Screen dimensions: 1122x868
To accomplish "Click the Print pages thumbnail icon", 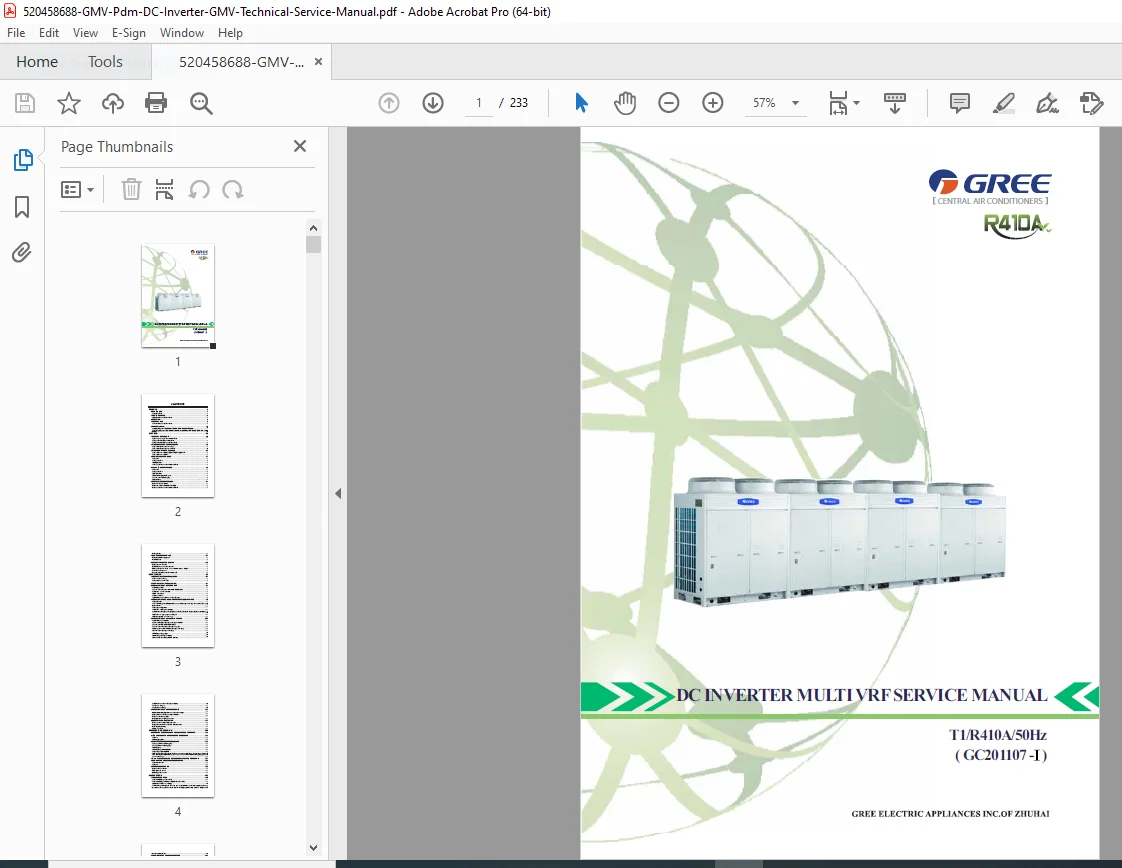I will pos(165,190).
